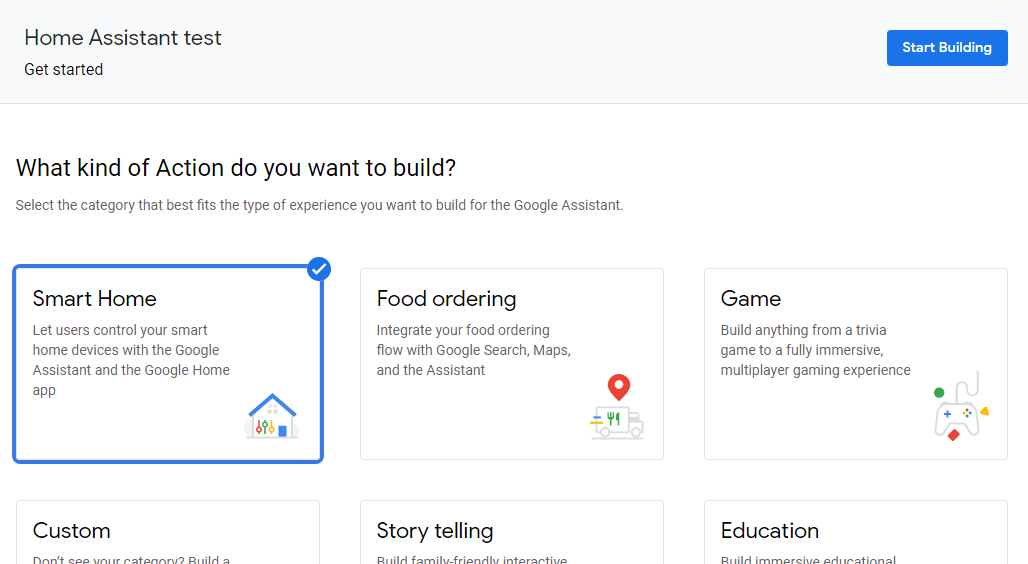Click the Custom card description text
The width and height of the screenshot is (1028, 564).
click(131, 560)
